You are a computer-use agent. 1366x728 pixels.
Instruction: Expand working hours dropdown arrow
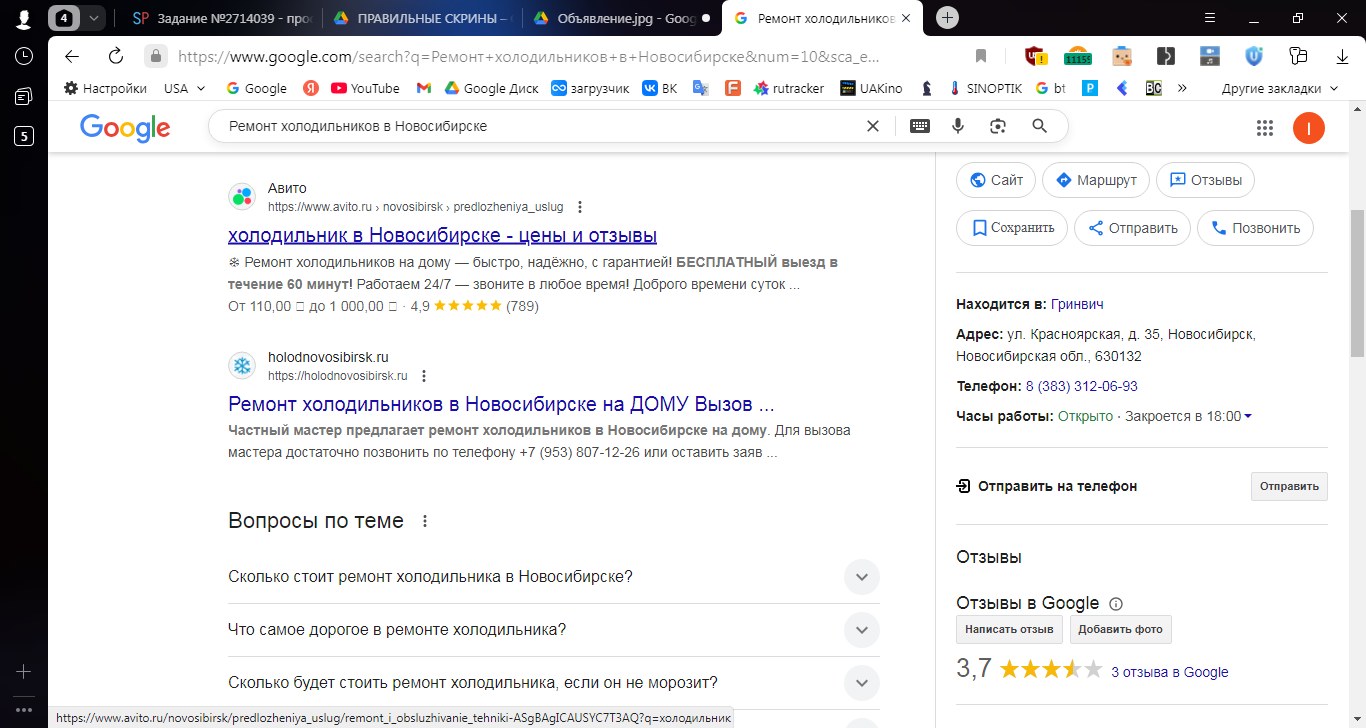coord(1247,416)
